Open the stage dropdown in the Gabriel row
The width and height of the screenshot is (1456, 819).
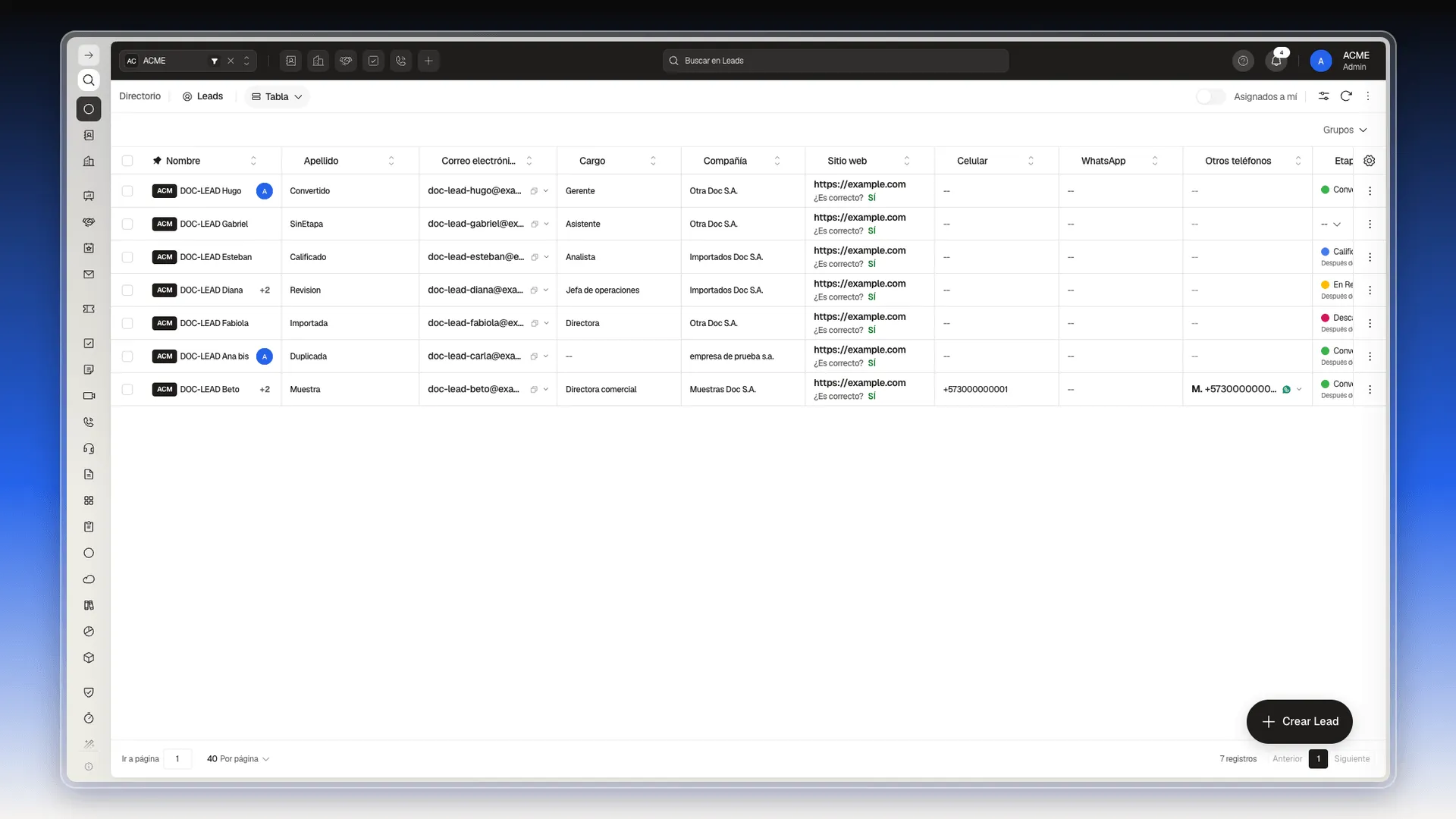1332,224
